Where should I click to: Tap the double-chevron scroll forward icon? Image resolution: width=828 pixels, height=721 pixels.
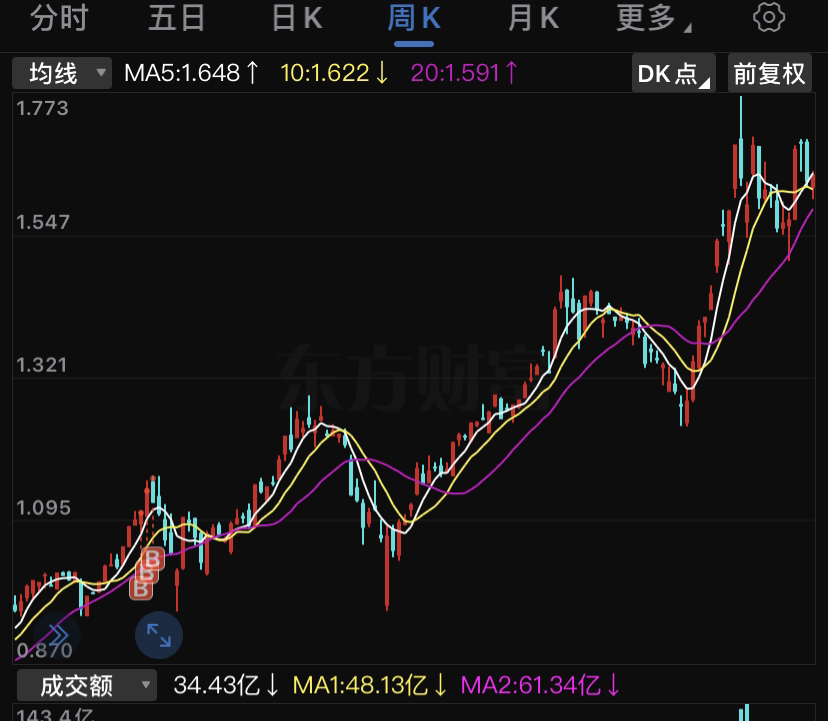(x=57, y=634)
